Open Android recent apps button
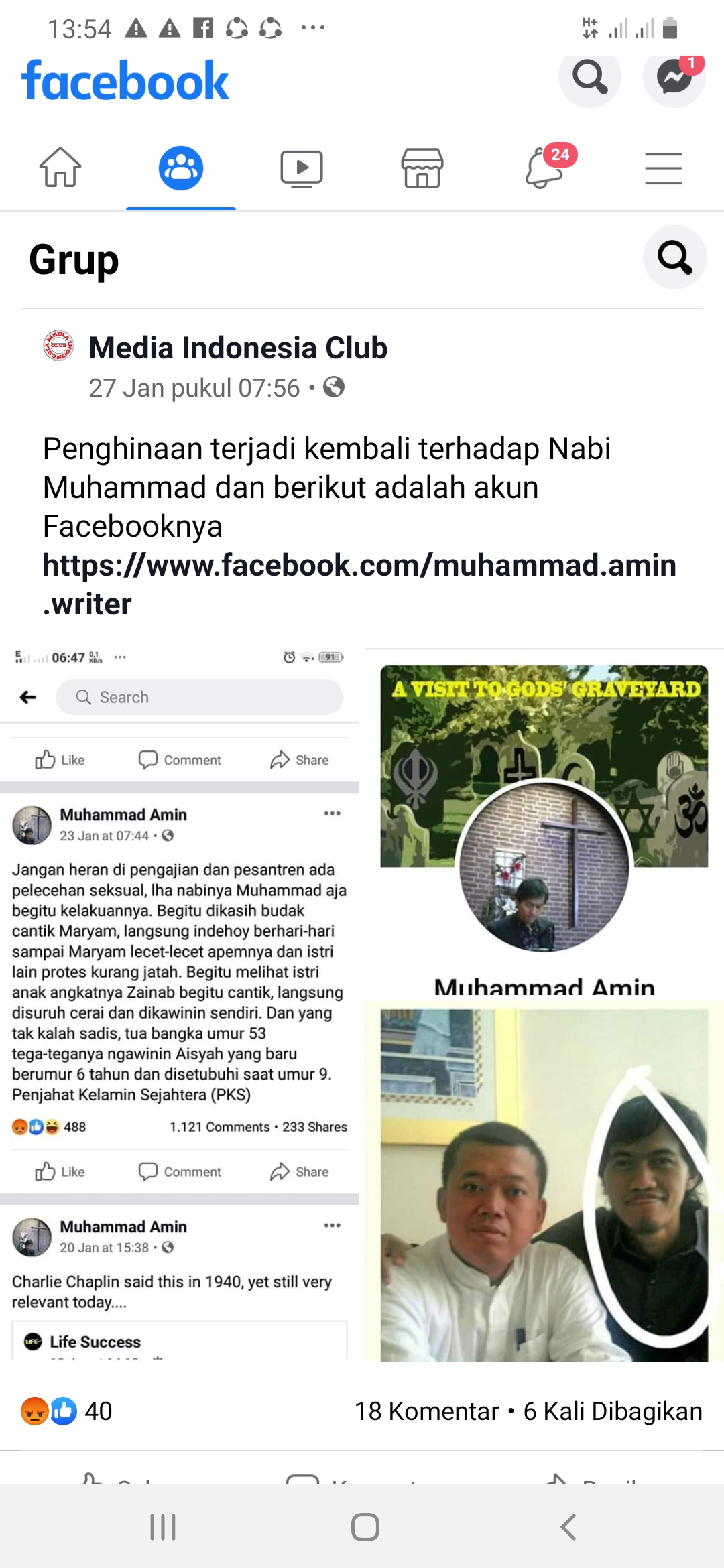Image resolution: width=724 pixels, height=1568 pixels. [x=163, y=1527]
